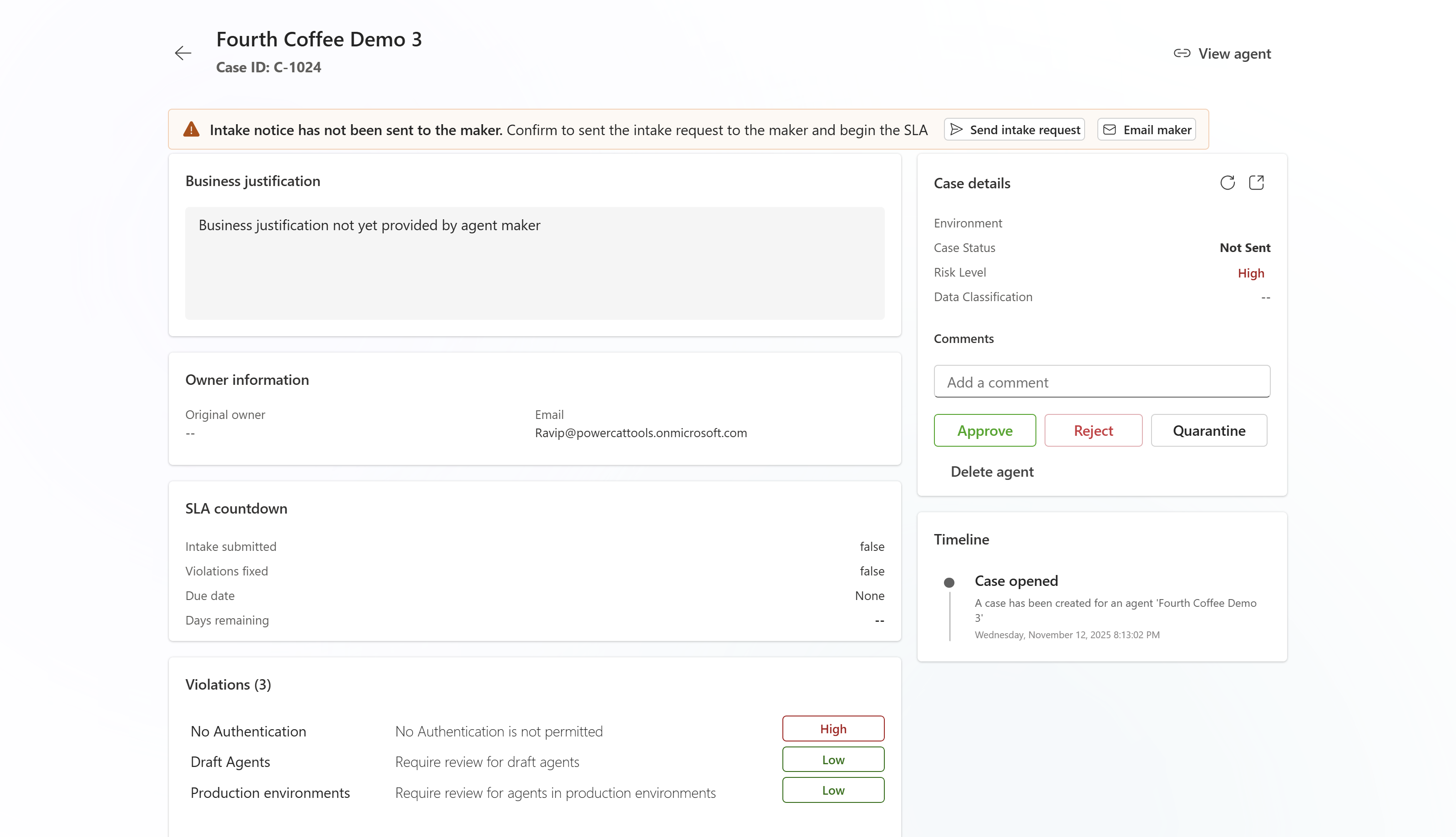Click the Due date None value

[x=869, y=595]
